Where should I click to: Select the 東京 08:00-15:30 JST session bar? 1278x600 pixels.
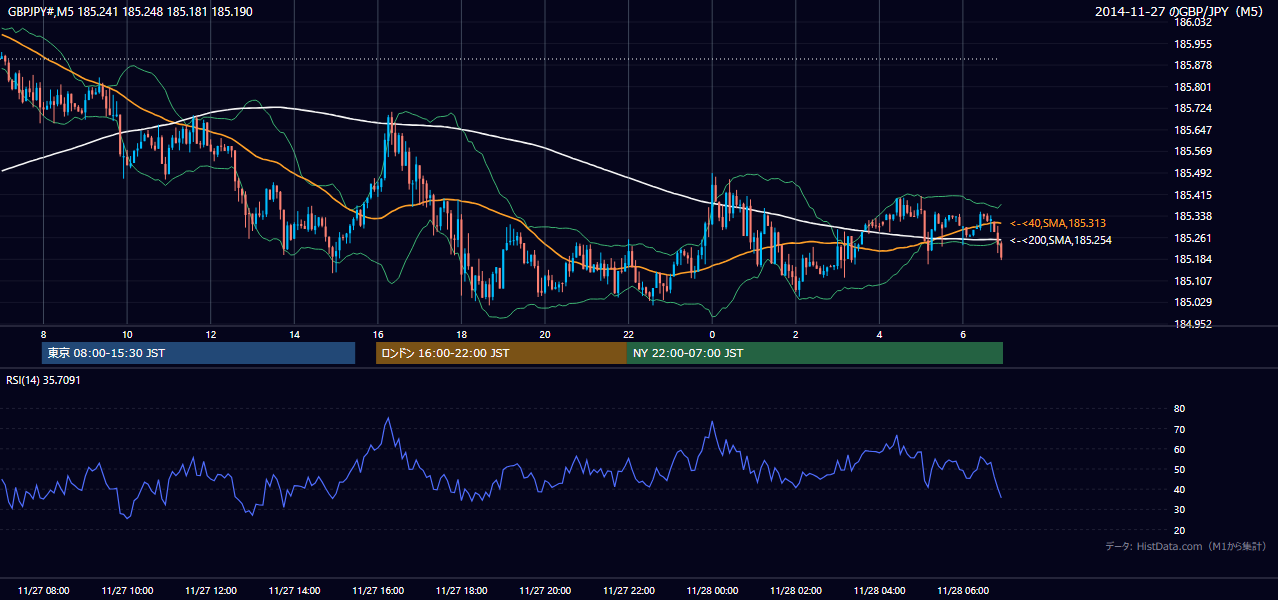tap(199, 353)
